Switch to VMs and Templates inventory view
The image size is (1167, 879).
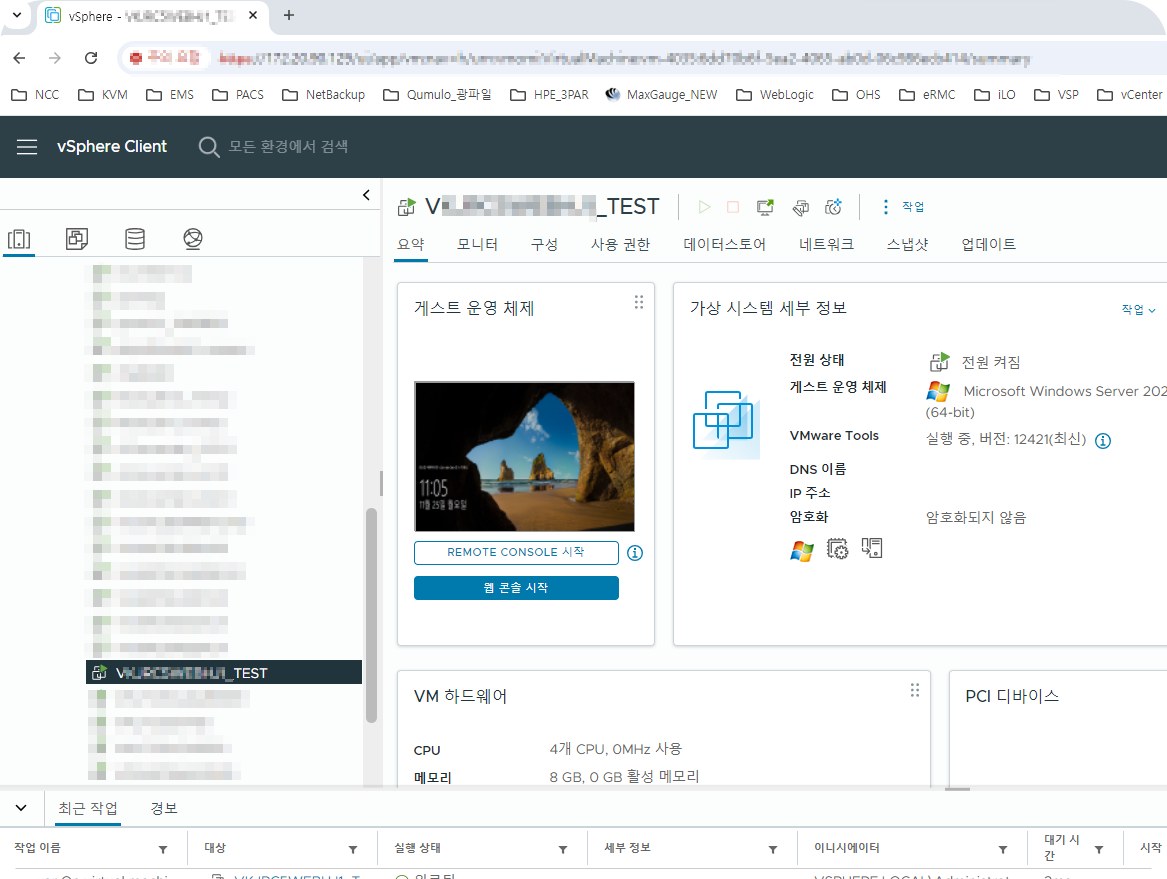click(77, 239)
